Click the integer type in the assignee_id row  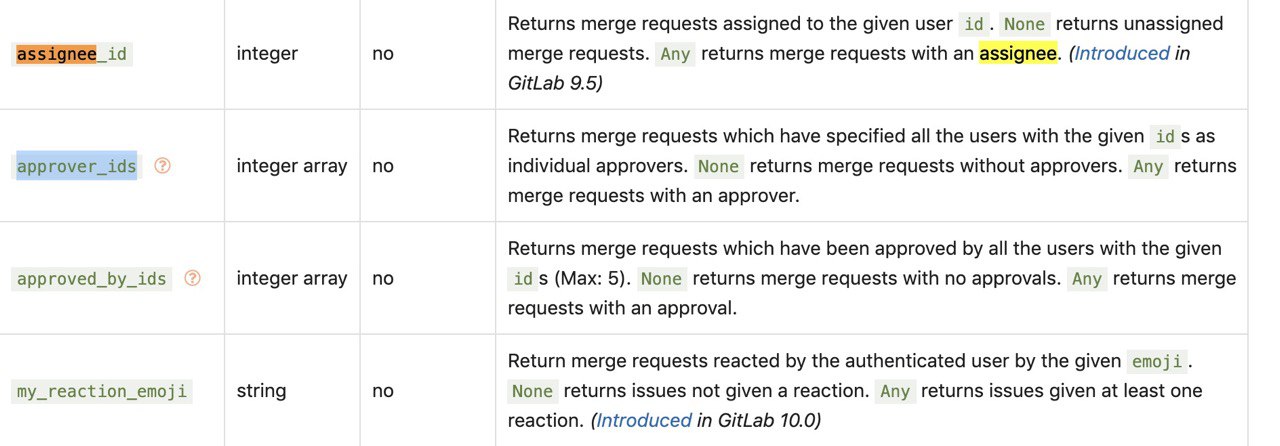[x=267, y=53]
